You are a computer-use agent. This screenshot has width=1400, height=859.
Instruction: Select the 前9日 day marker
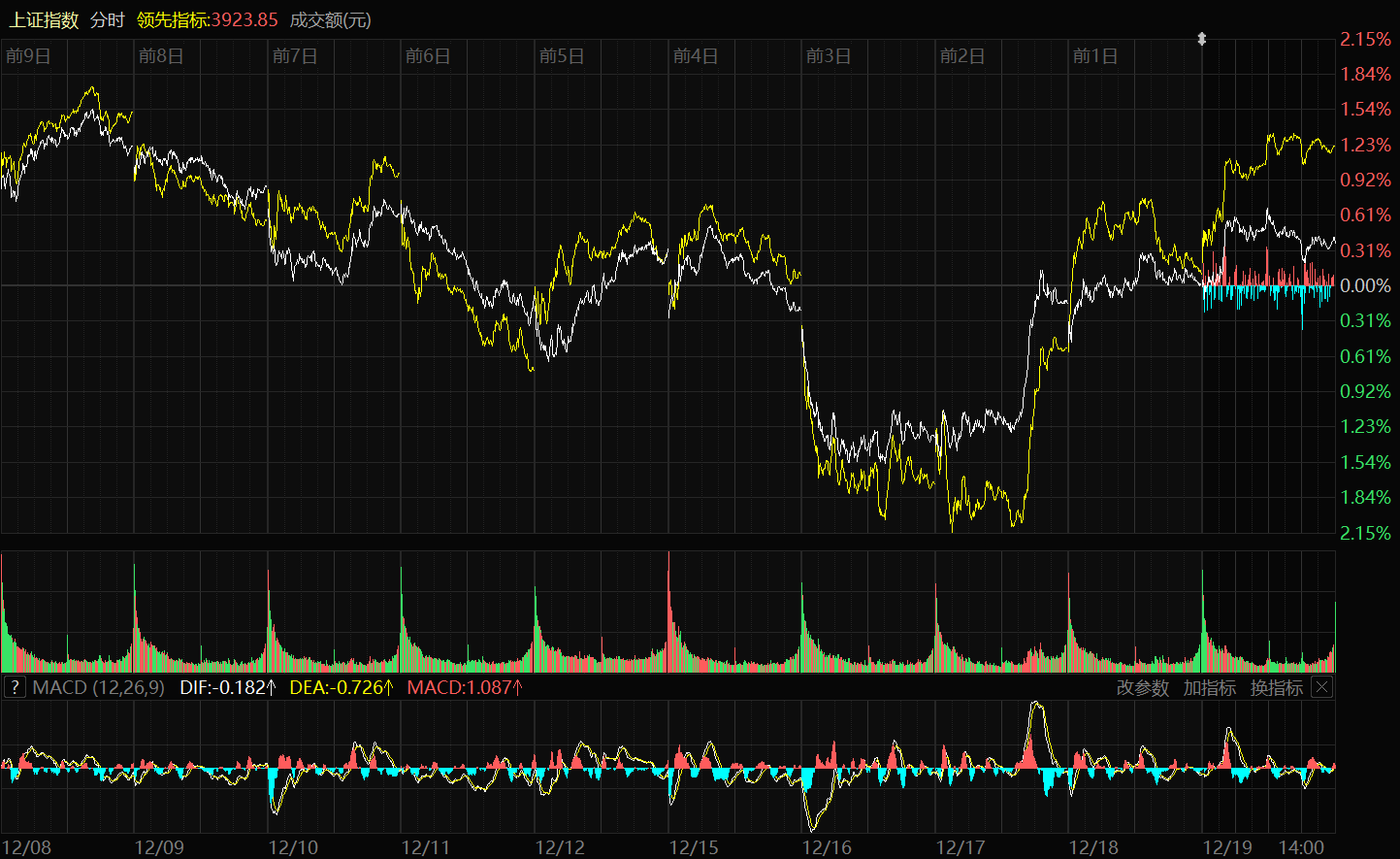pyautogui.click(x=28, y=56)
